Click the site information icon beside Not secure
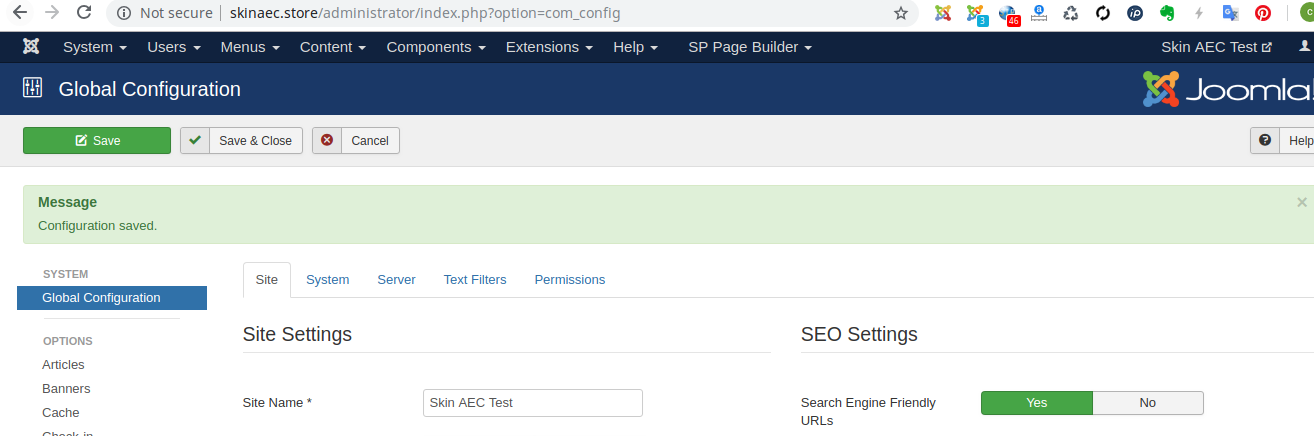 click(x=124, y=13)
